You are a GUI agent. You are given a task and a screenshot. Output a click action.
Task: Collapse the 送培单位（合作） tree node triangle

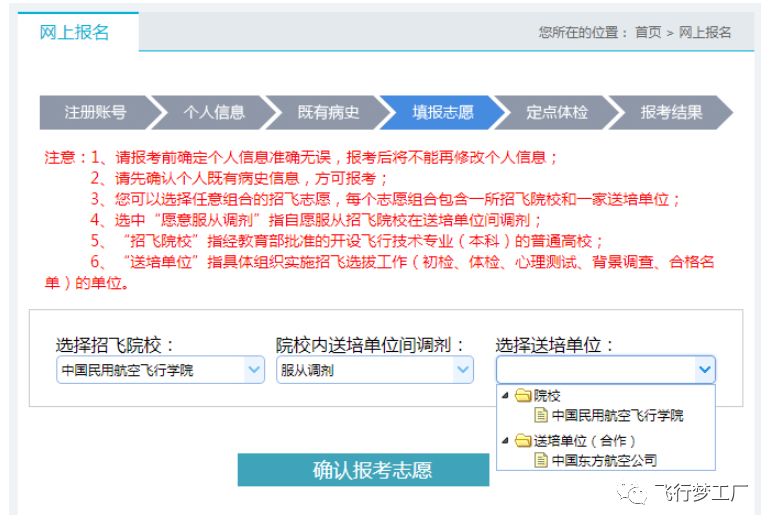click(x=505, y=440)
